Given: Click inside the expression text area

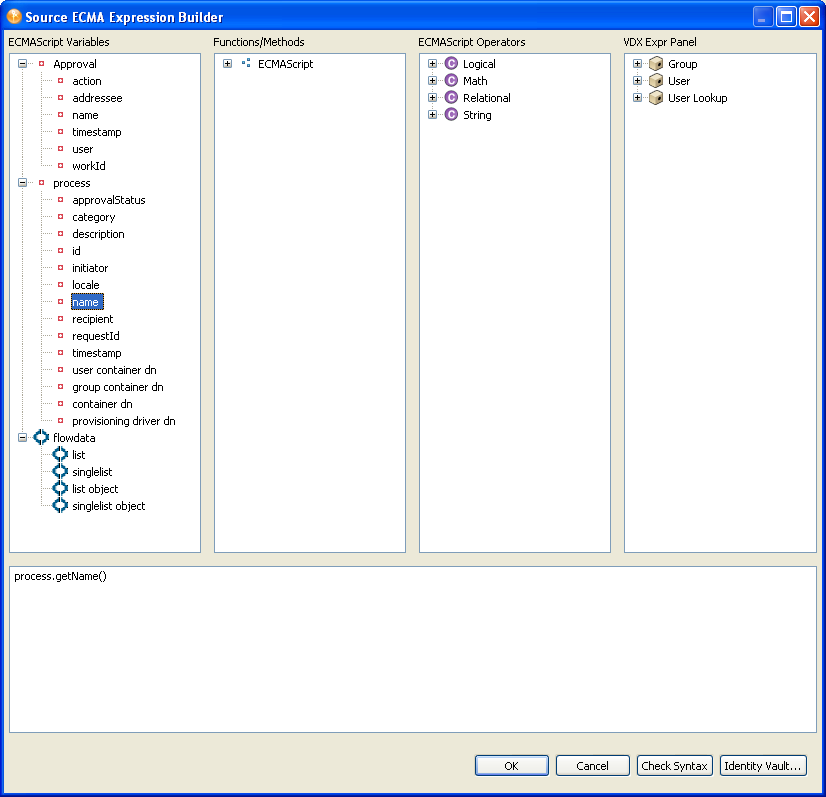Looking at the screenshot, I should (413, 649).
